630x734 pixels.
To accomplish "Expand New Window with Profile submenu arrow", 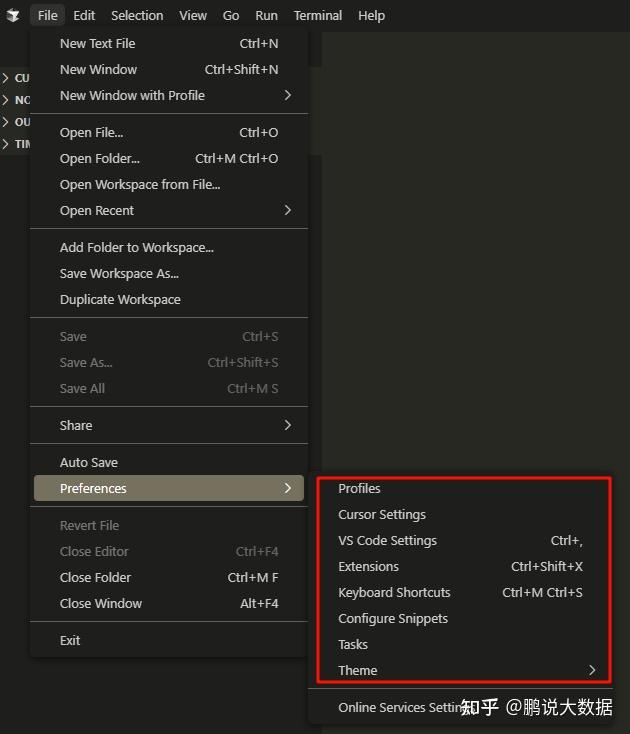I will 288,96.
